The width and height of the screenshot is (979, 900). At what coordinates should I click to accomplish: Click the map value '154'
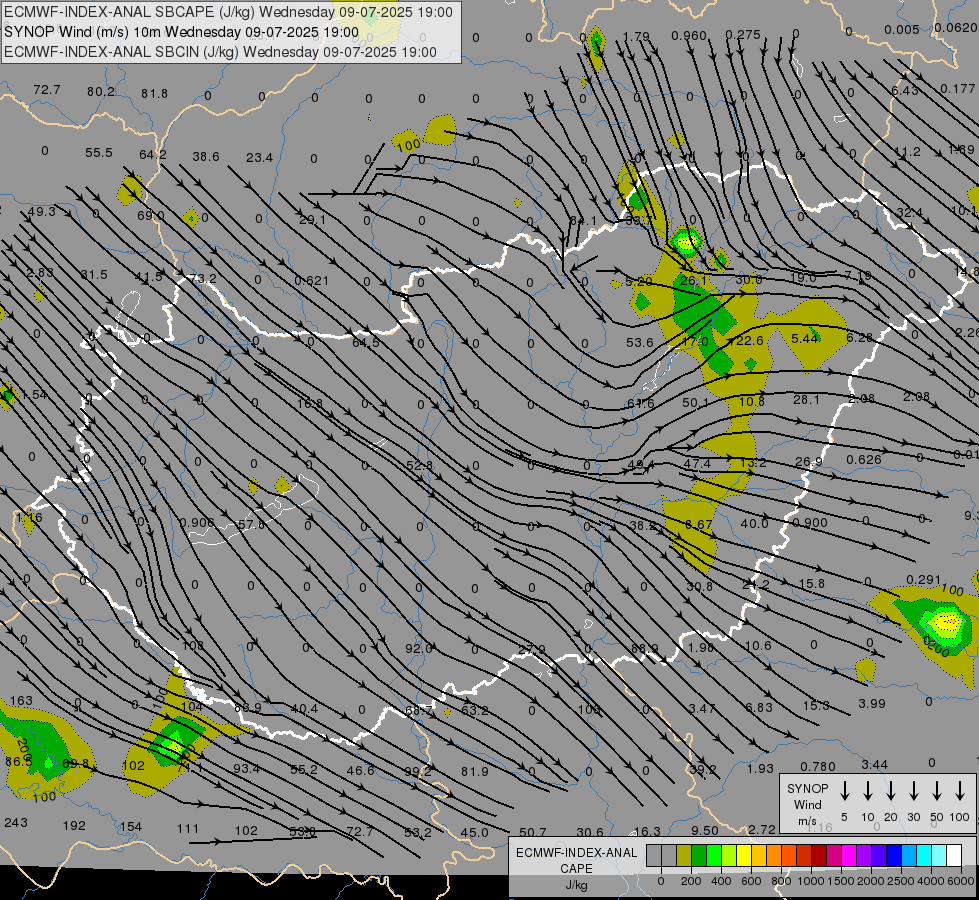(x=130, y=827)
